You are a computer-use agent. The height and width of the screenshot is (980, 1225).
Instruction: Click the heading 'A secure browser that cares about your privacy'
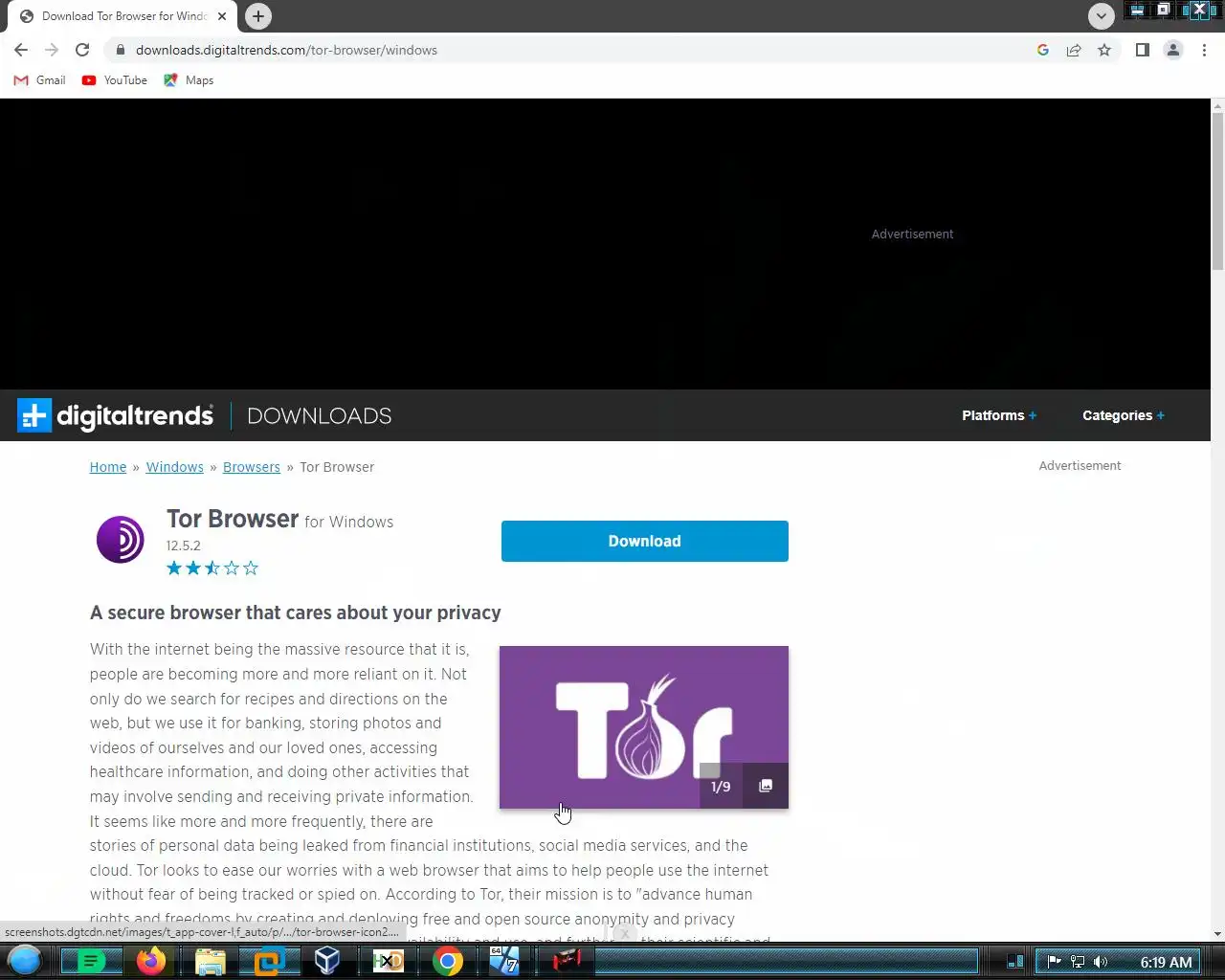[296, 612]
